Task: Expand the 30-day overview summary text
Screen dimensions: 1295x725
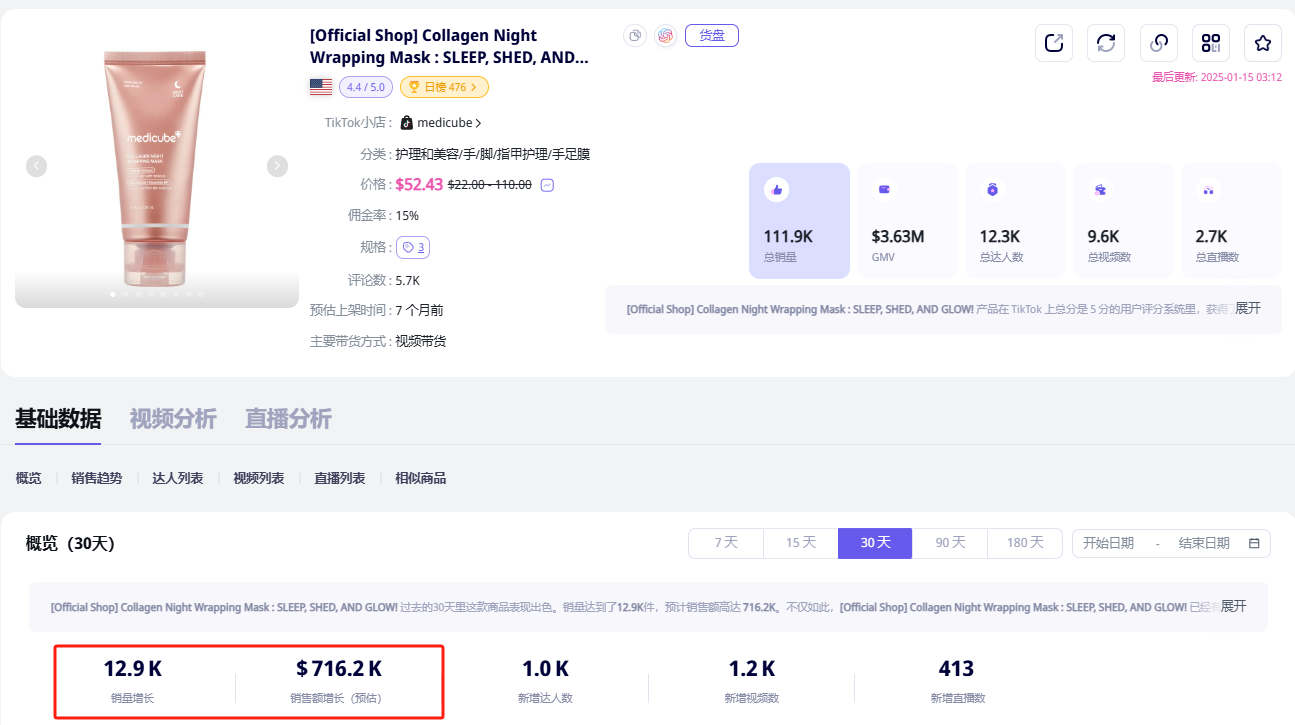Action: point(1233,606)
